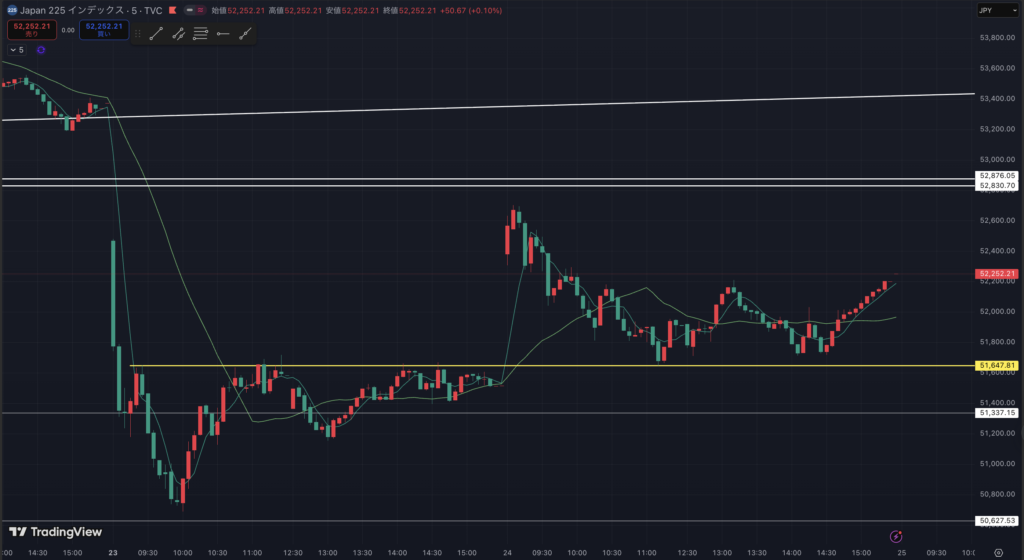Click the red sell button 52,252.21

point(31,30)
